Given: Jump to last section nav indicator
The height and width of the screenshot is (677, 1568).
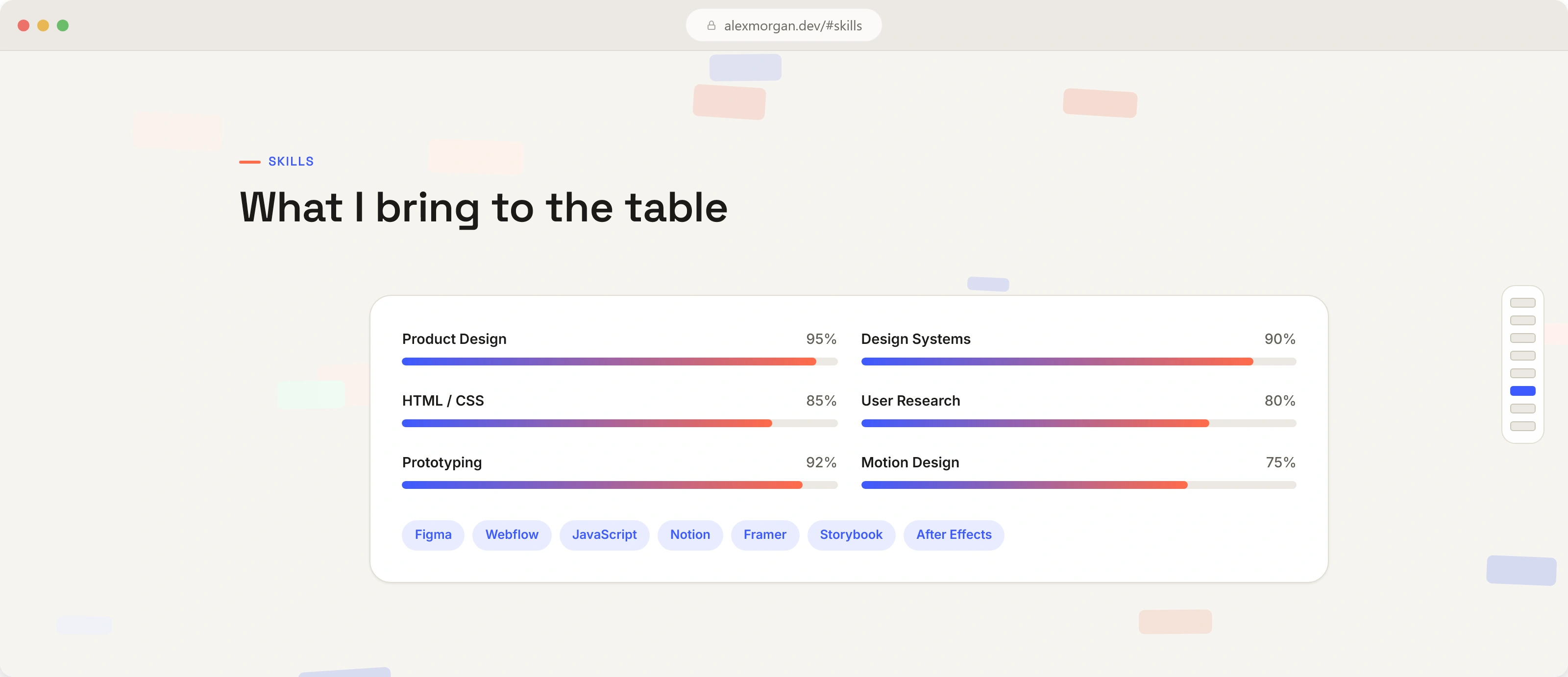Looking at the screenshot, I should pos(1522,426).
